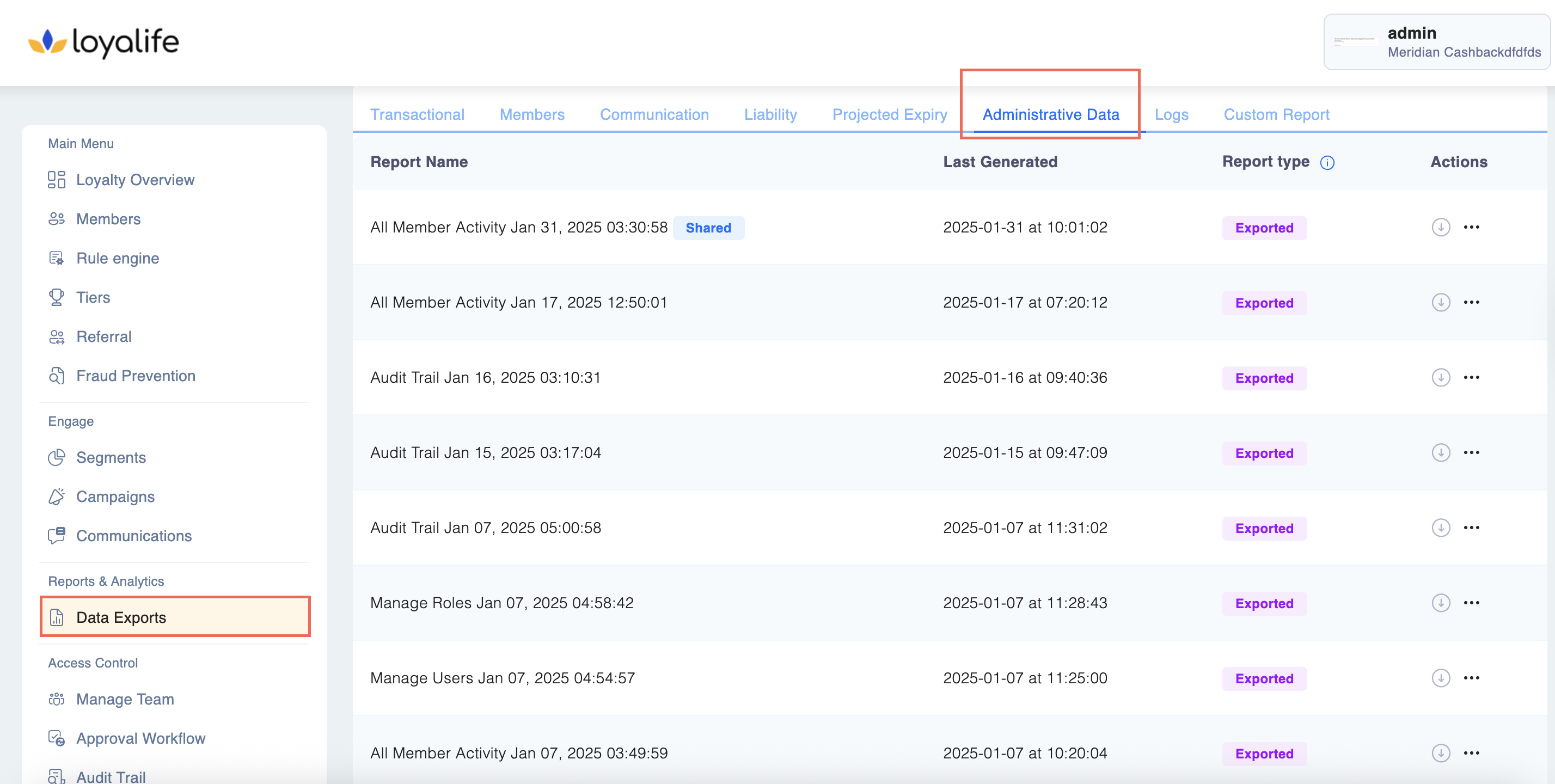
Task: Open more actions for the Audit Trail Jan 16 report
Action: point(1471,378)
